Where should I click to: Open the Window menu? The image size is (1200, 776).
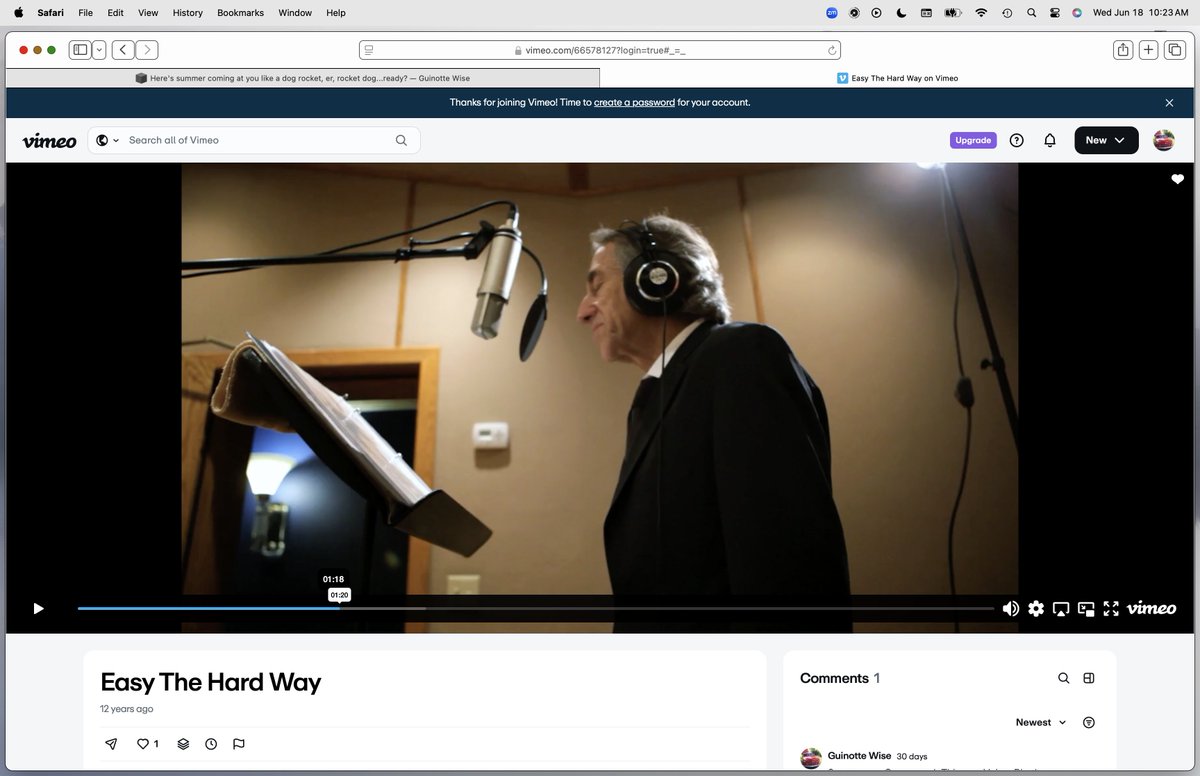[295, 13]
